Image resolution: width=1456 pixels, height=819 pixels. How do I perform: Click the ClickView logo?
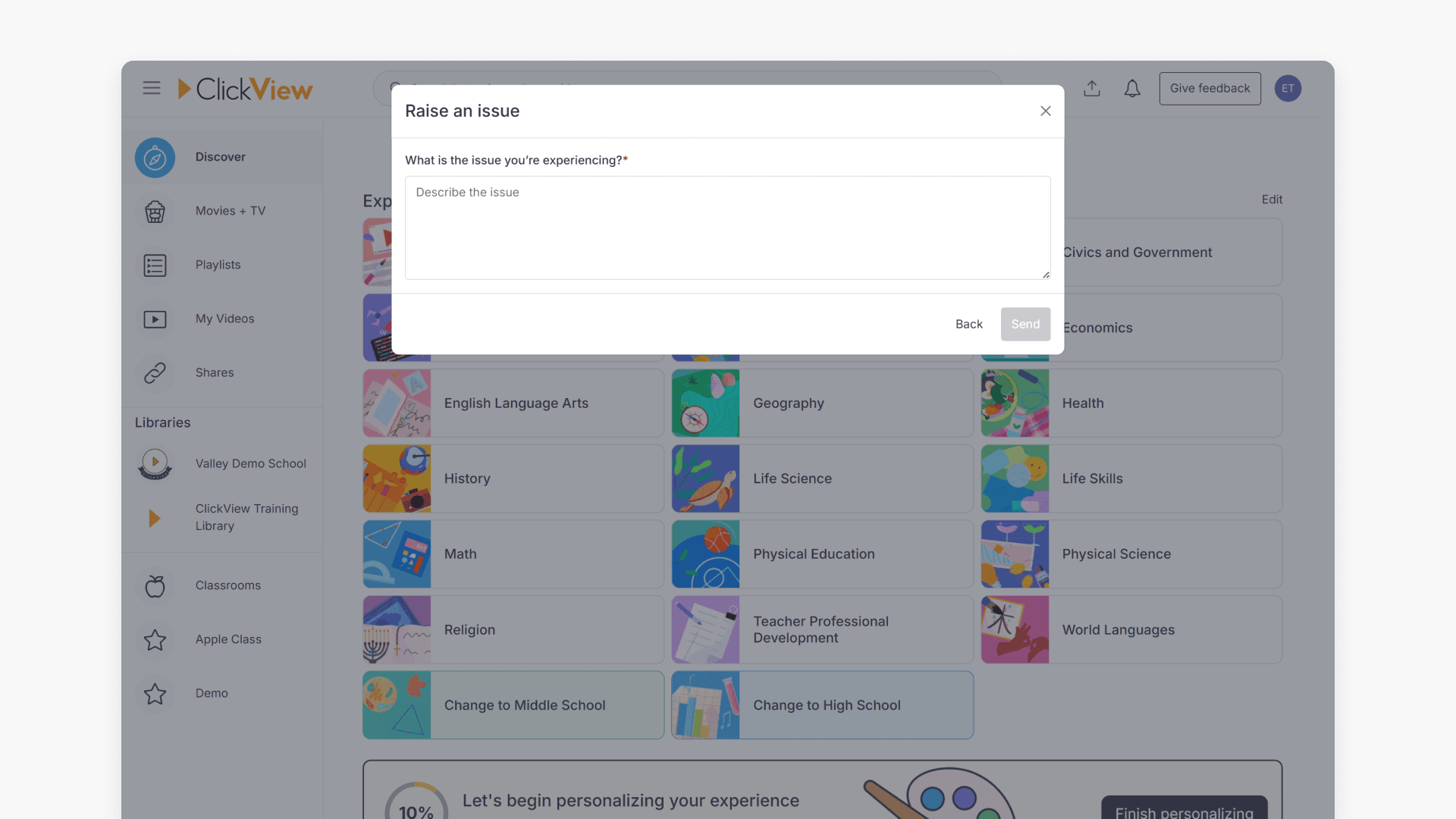[244, 88]
